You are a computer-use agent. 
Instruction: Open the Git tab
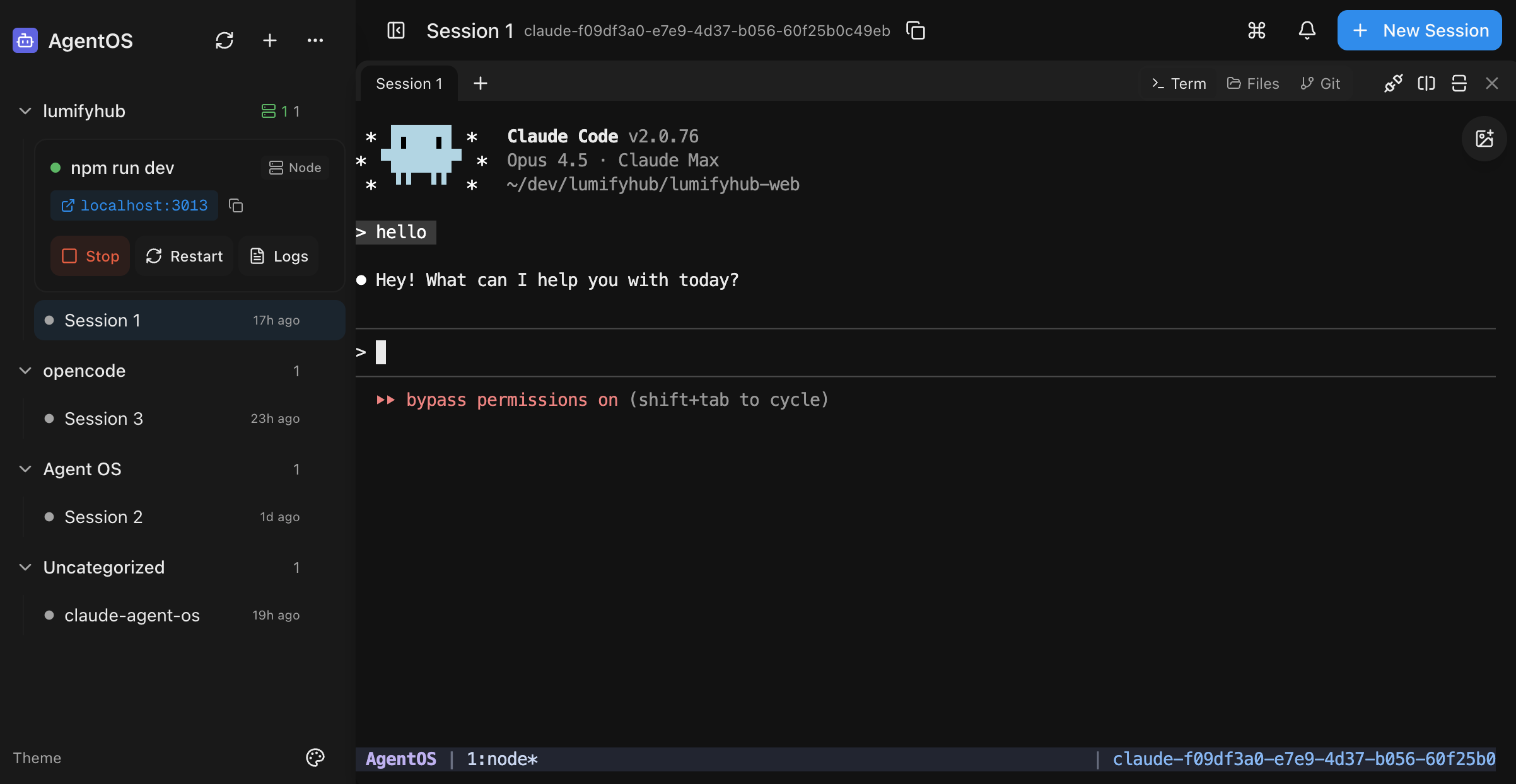tap(1321, 83)
